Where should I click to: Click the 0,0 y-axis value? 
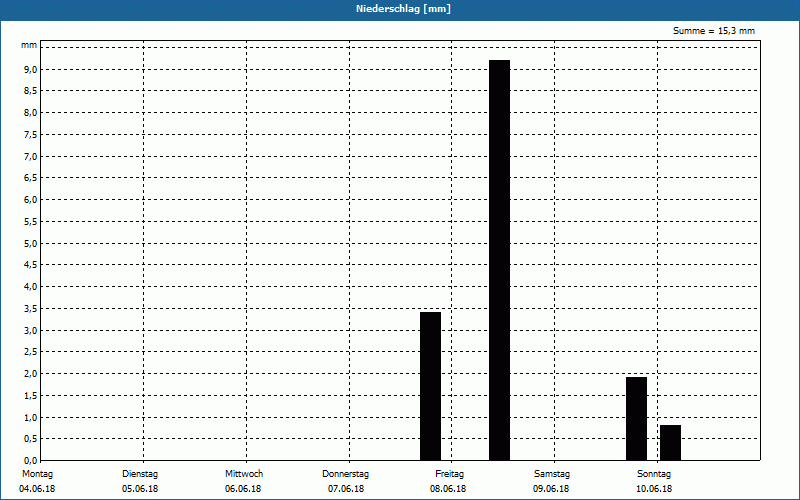[31, 460]
